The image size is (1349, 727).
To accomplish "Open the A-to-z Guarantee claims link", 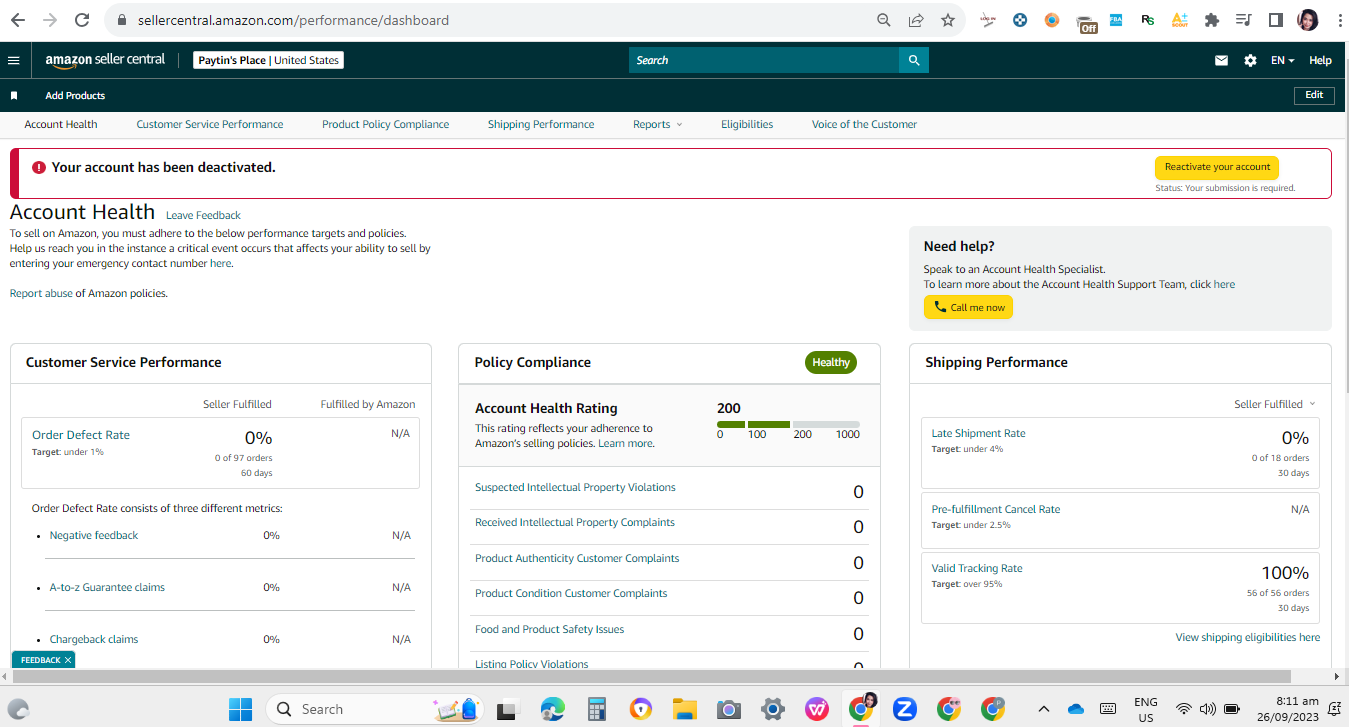I will [x=107, y=587].
